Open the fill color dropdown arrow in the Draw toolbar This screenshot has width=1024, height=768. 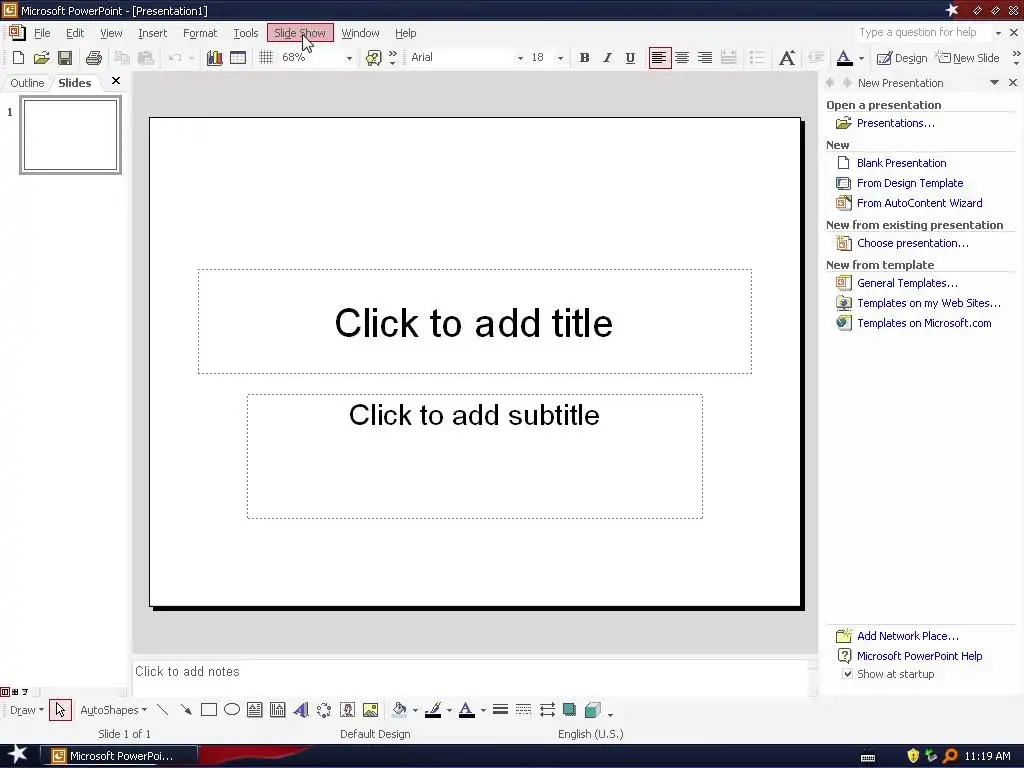[x=415, y=711]
